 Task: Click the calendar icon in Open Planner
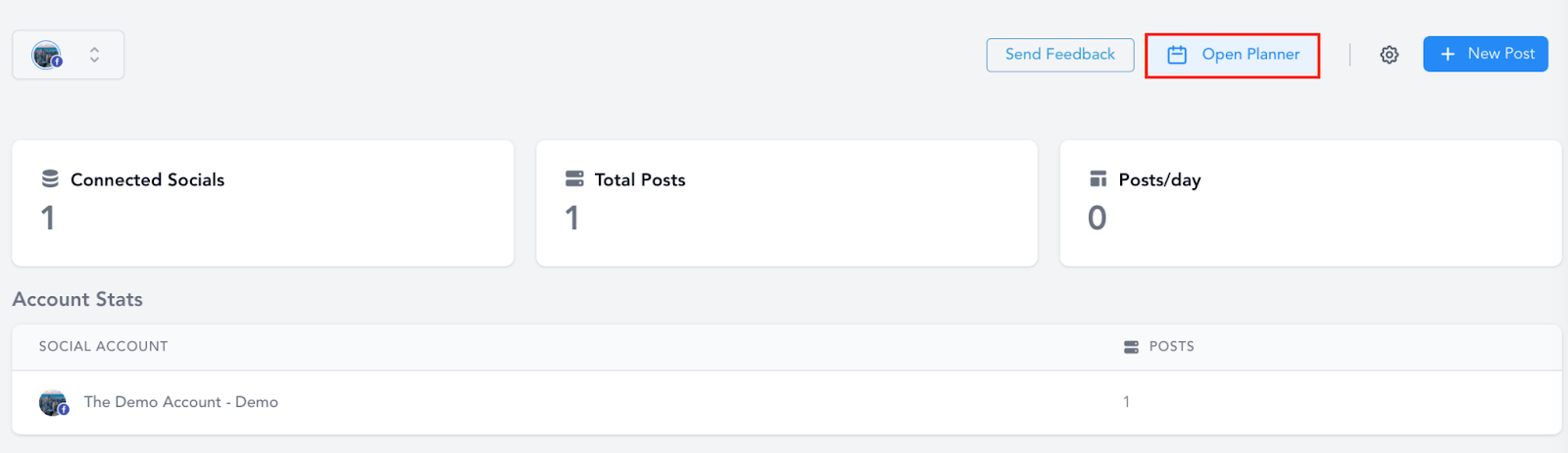[x=1177, y=55]
